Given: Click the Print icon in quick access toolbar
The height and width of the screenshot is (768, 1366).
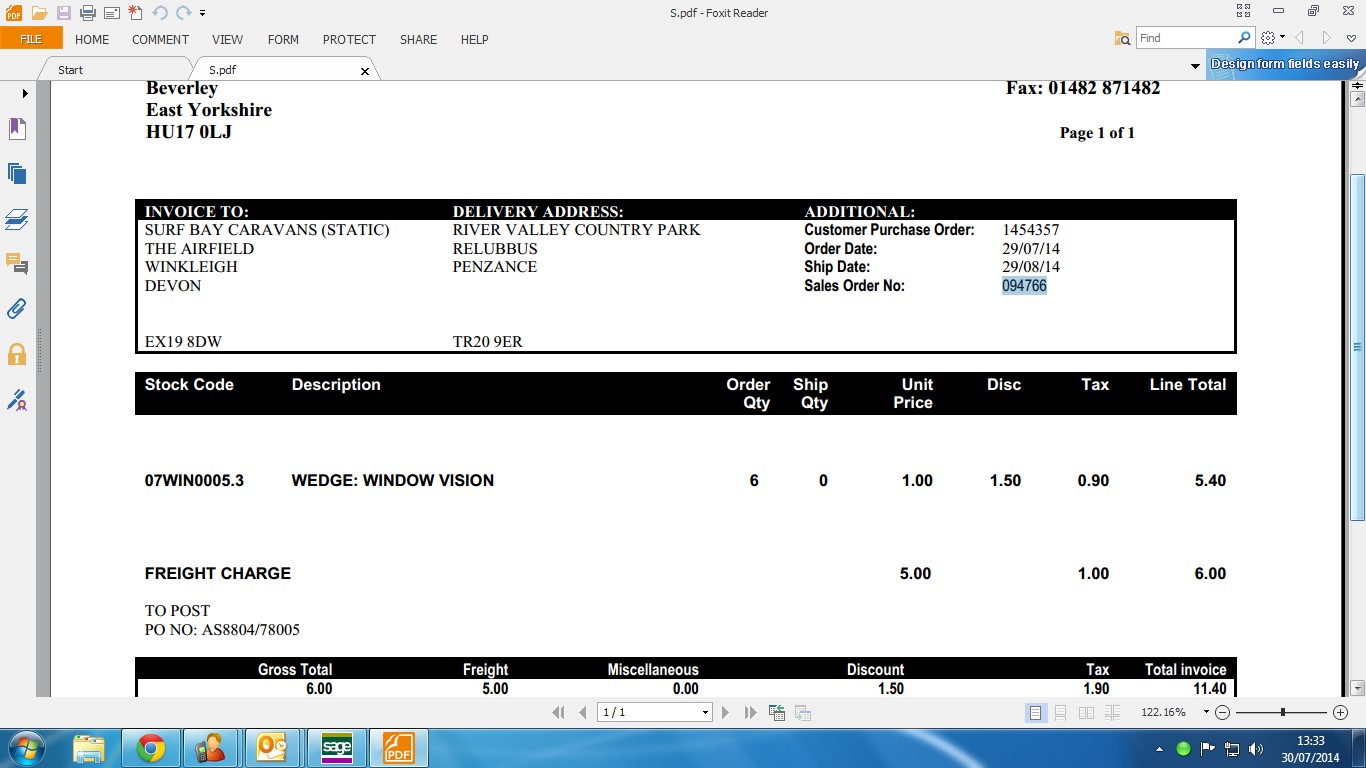Looking at the screenshot, I should pyautogui.click(x=87, y=13).
